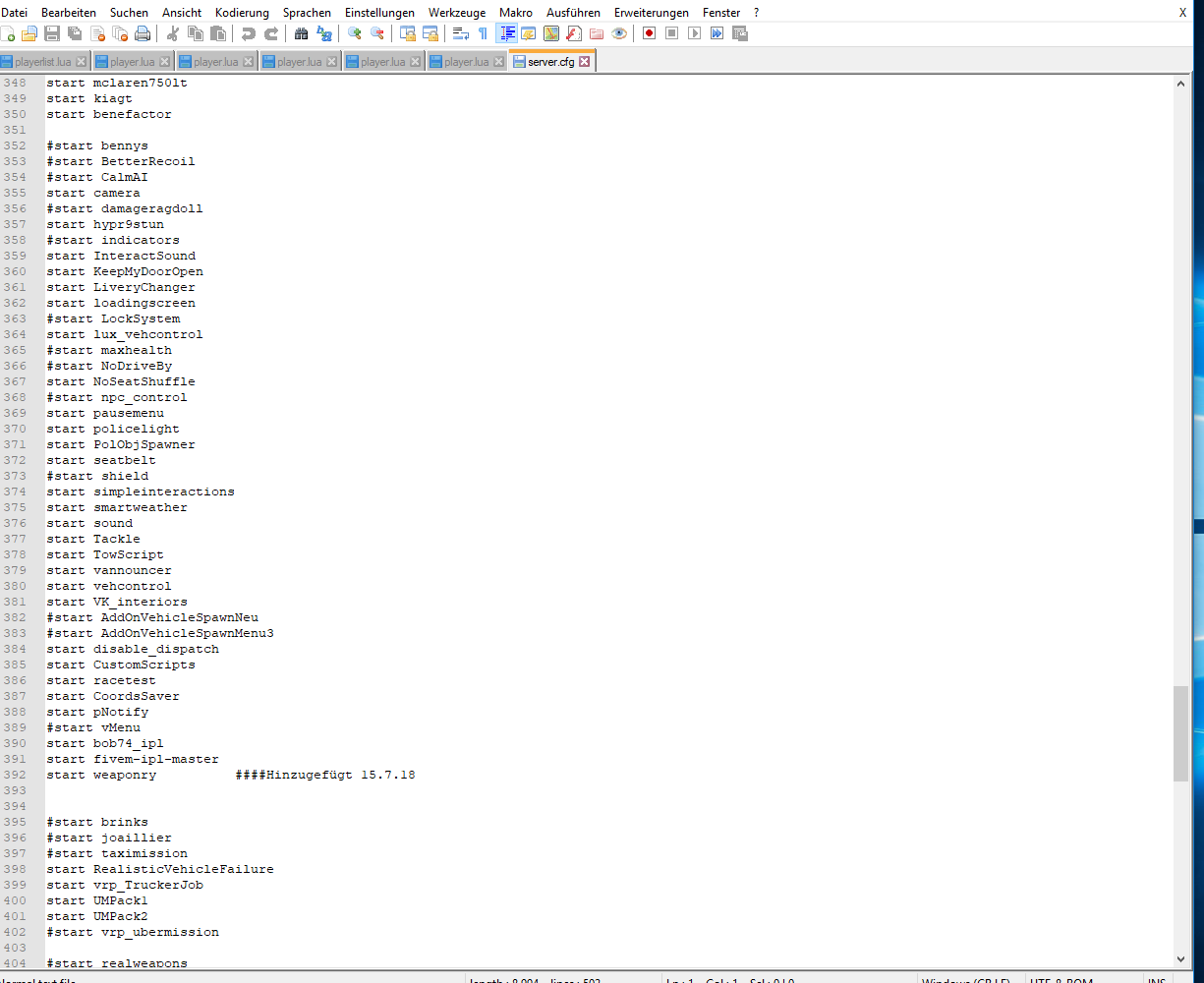Open the Bearbeiten menu

point(69,13)
